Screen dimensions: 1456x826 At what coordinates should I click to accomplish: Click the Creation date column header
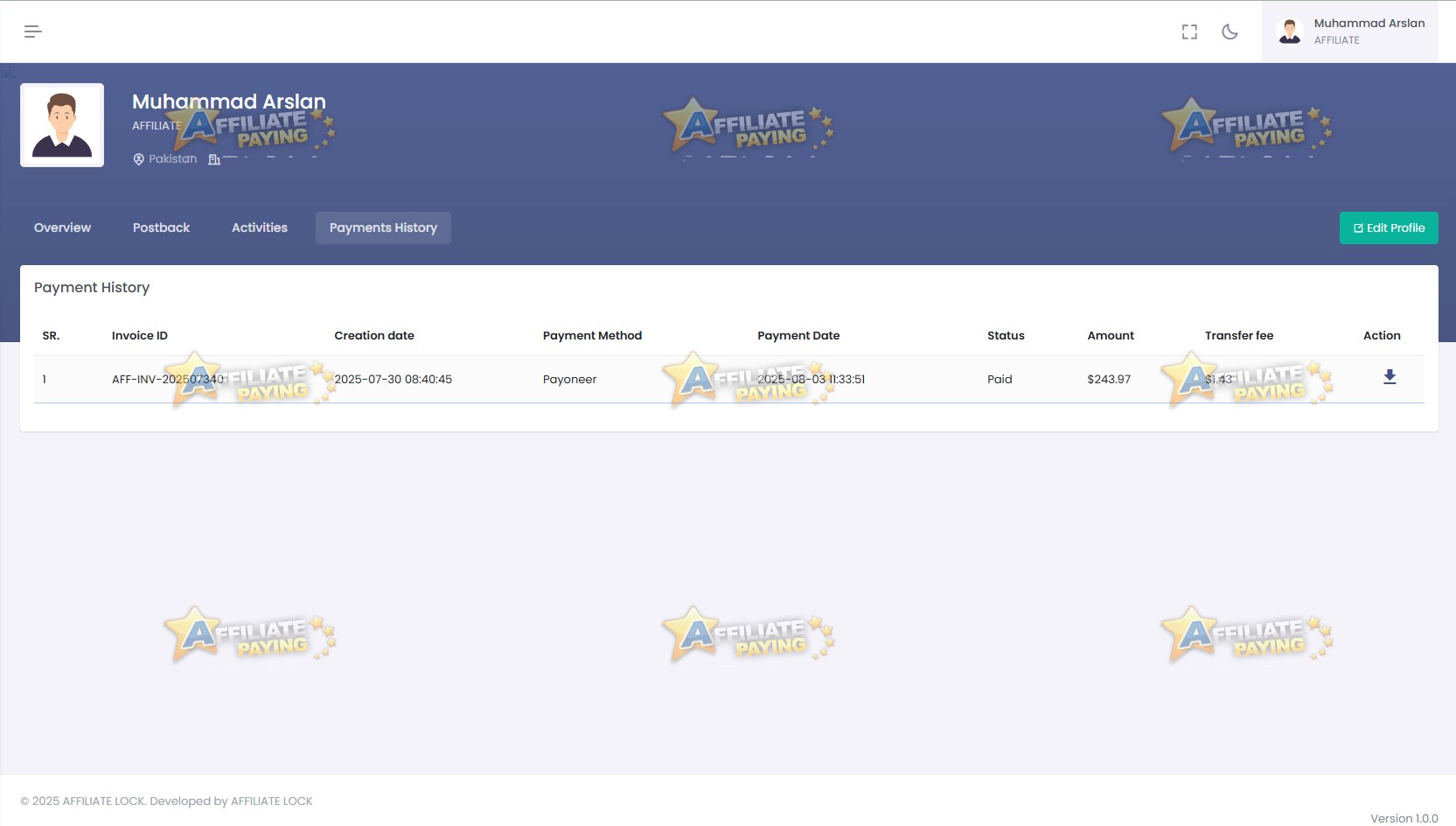[x=374, y=335]
